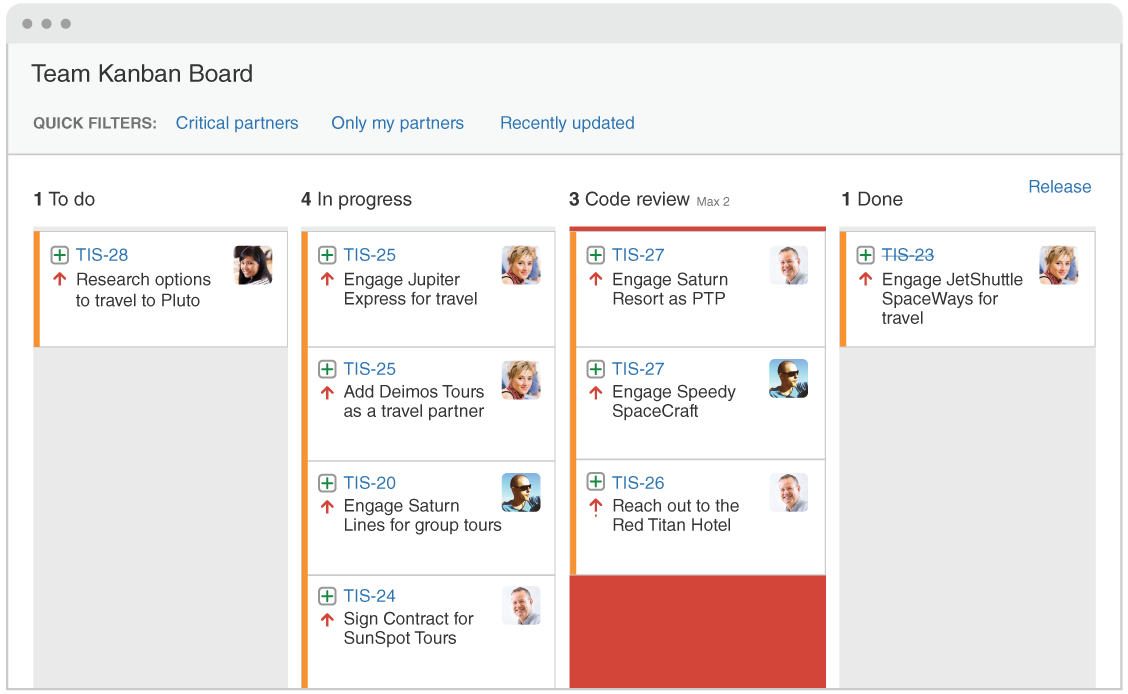Click the green plus icon on TIS-27 Engage Saturn Resort

596,255
